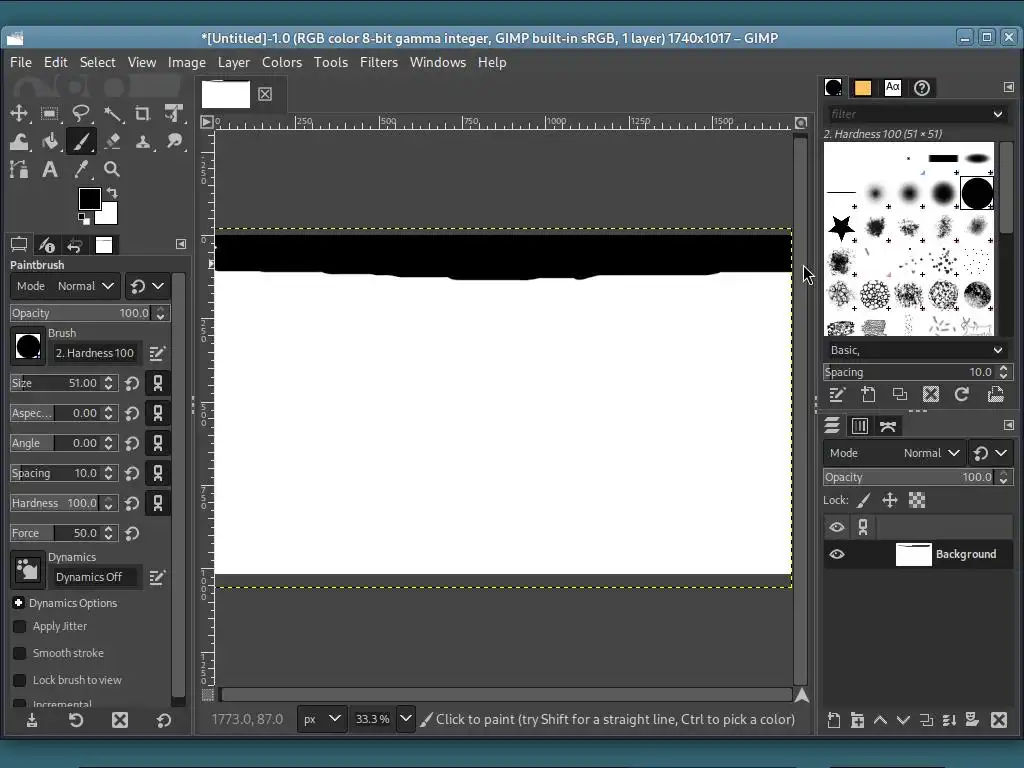Open the Windows menu
The height and width of the screenshot is (768, 1024).
[438, 62]
